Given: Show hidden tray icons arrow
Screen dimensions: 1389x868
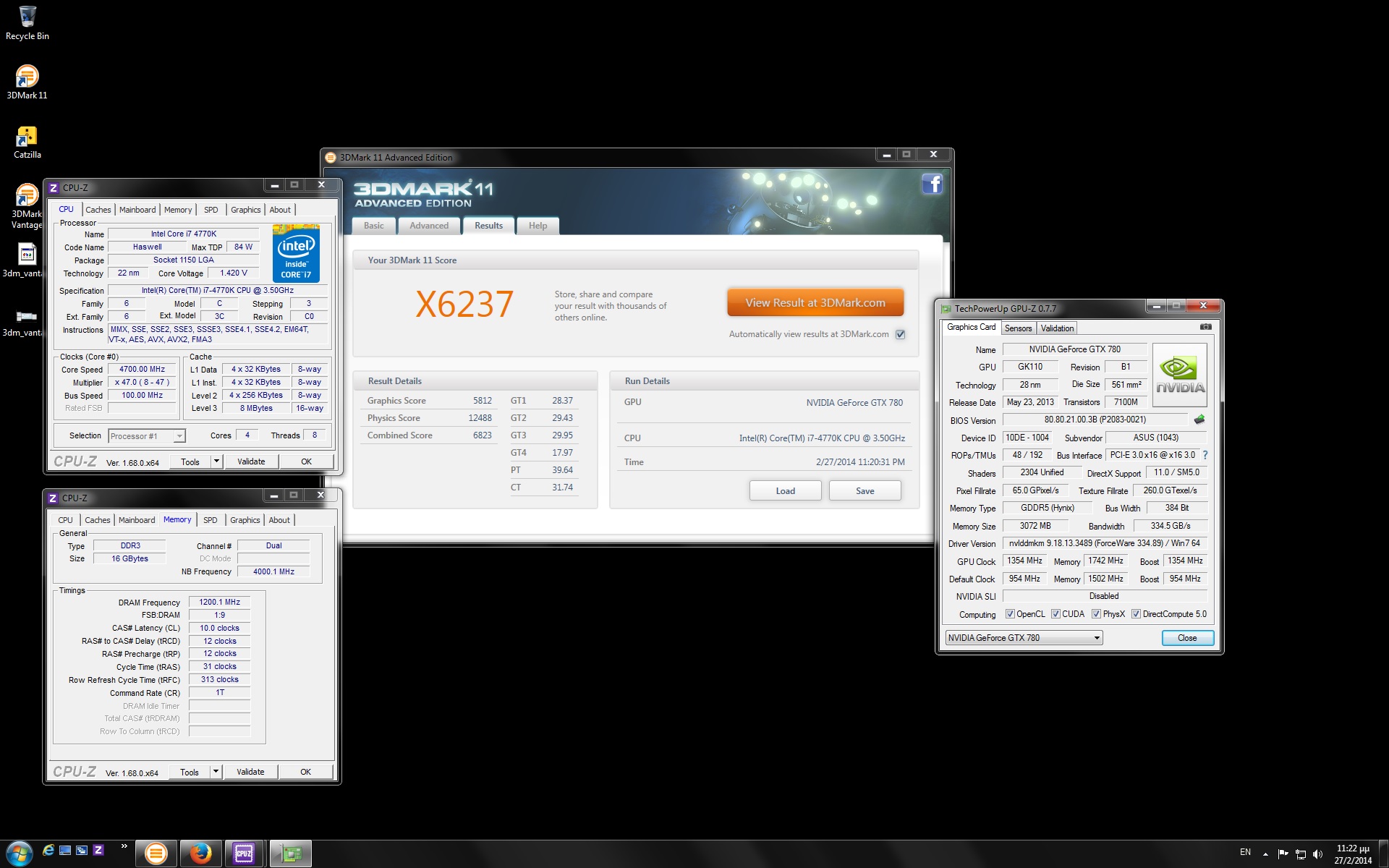Looking at the screenshot, I should (1265, 854).
